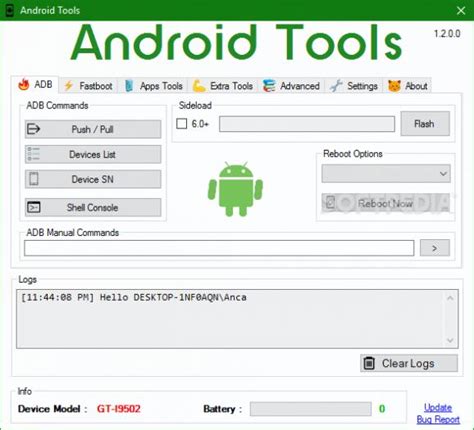
Task: Enable the 6.0+ sideload checkbox
Action: pos(182,124)
